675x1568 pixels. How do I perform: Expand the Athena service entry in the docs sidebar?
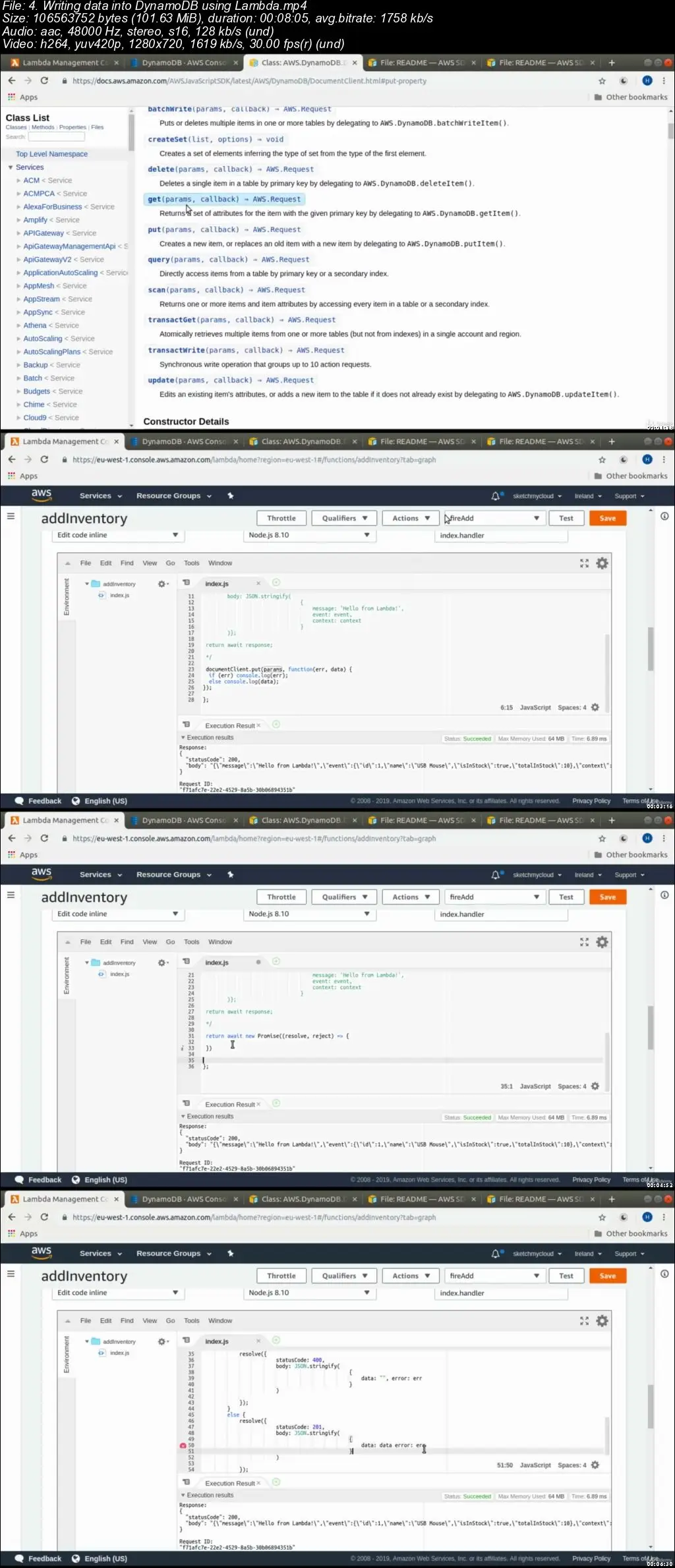(18, 325)
